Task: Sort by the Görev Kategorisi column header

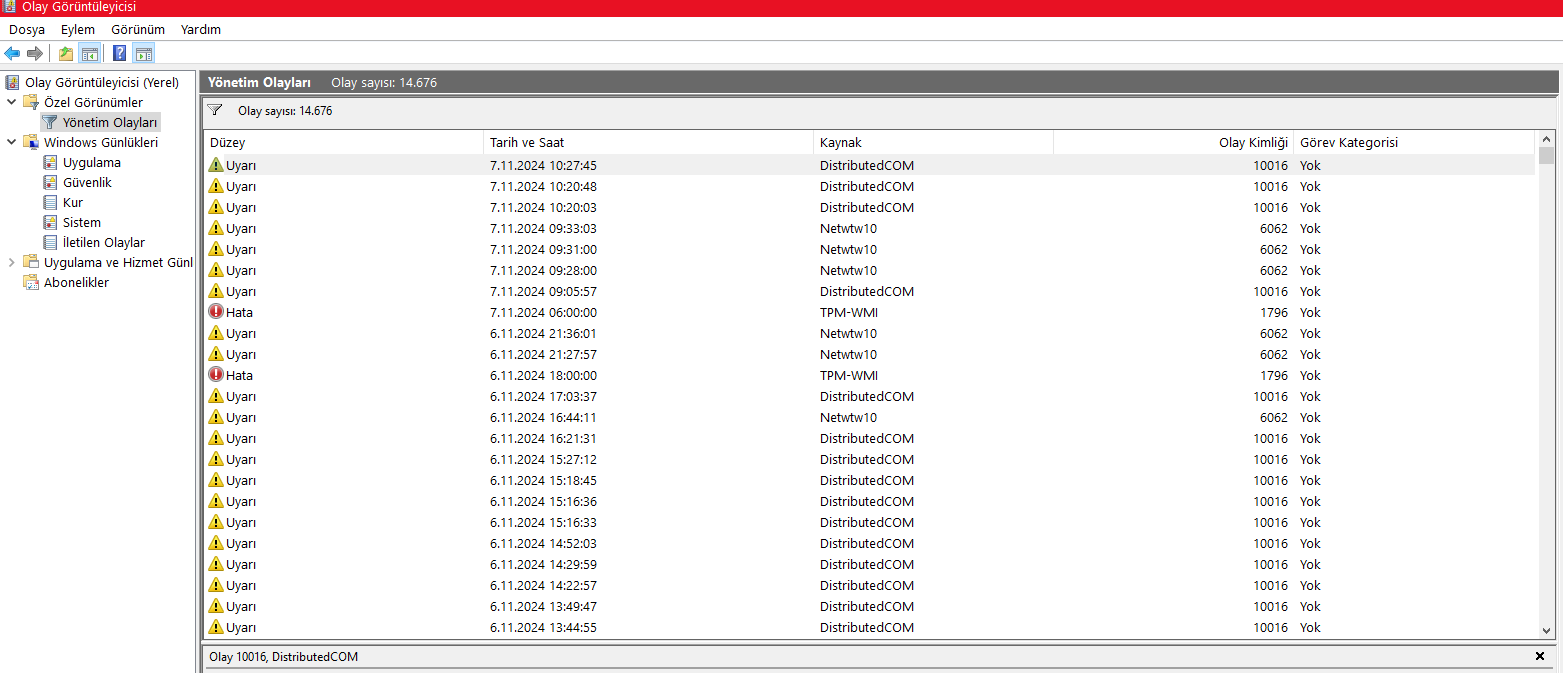Action: [1414, 142]
